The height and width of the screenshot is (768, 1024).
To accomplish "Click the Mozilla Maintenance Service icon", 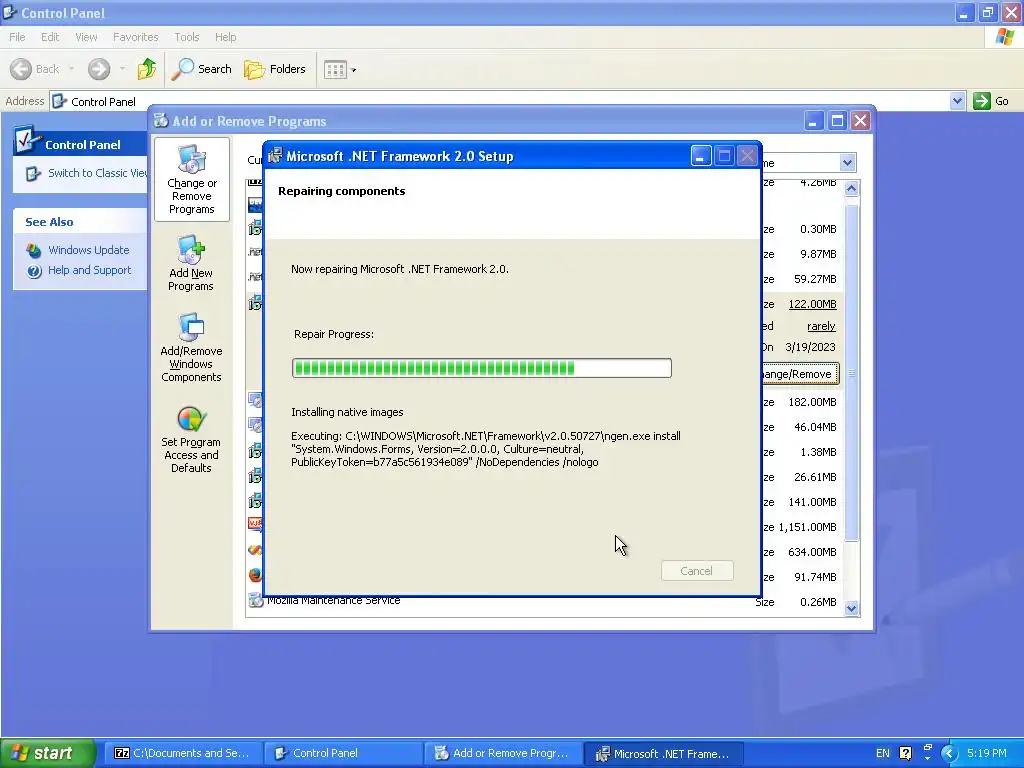I will click(255, 601).
